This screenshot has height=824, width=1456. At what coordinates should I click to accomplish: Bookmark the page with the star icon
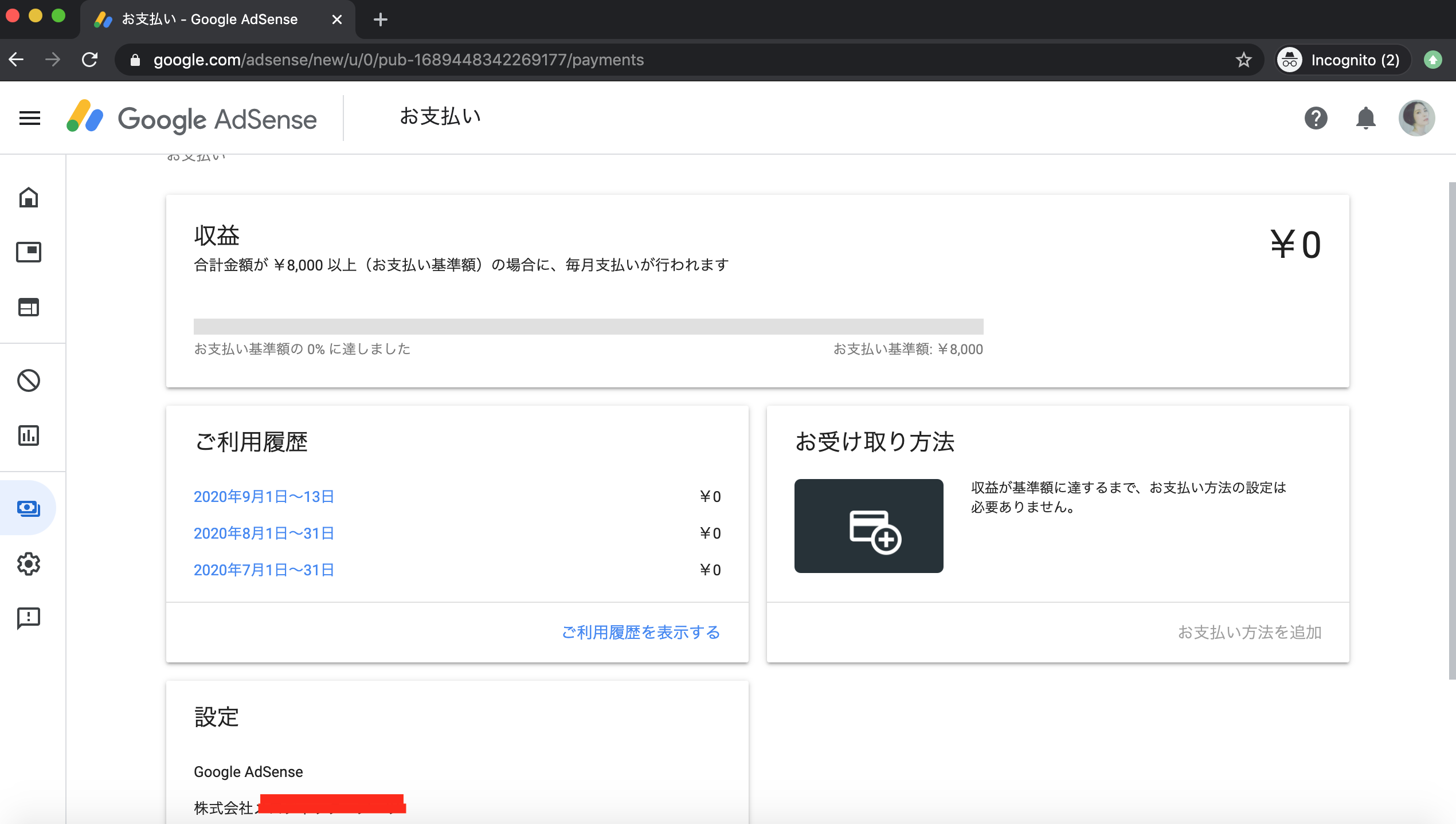pos(1243,60)
